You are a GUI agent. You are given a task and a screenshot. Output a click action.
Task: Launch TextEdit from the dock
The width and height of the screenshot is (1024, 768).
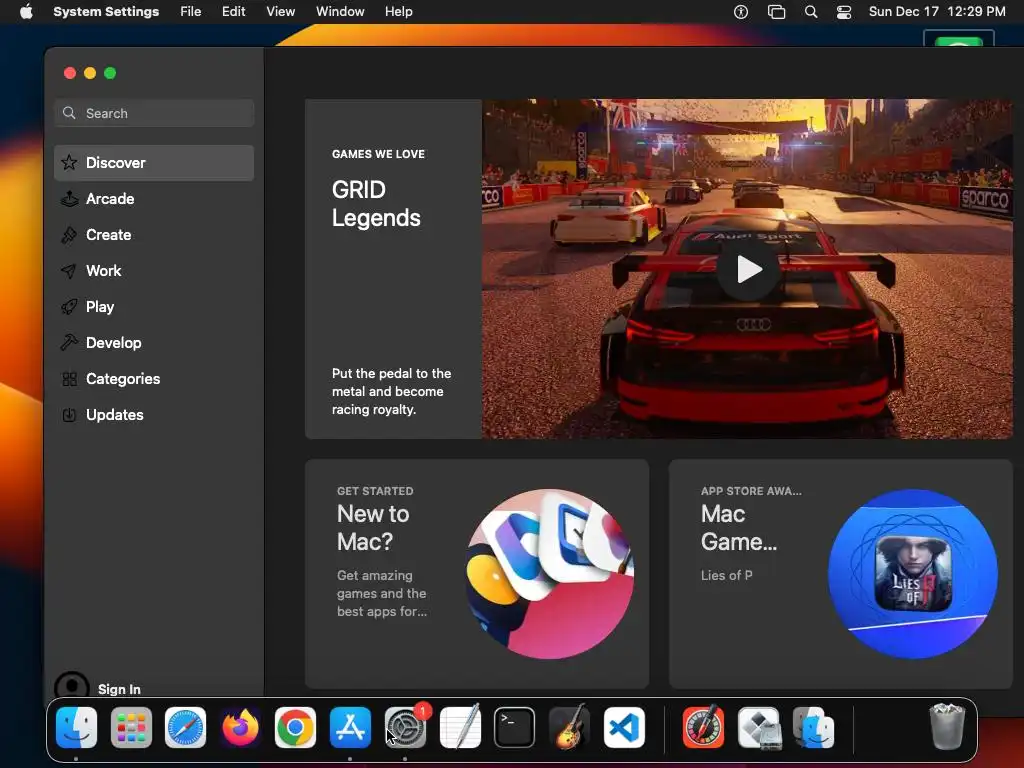point(460,727)
